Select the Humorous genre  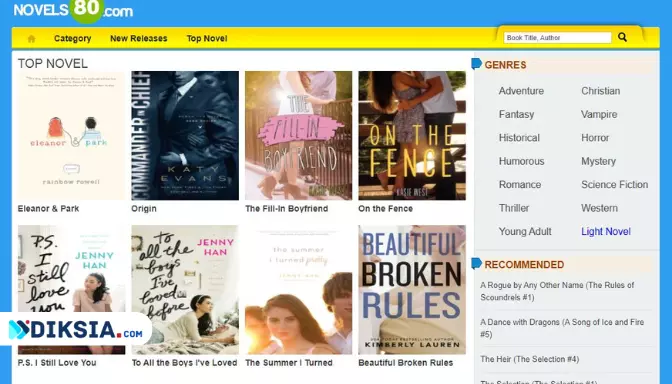click(522, 161)
